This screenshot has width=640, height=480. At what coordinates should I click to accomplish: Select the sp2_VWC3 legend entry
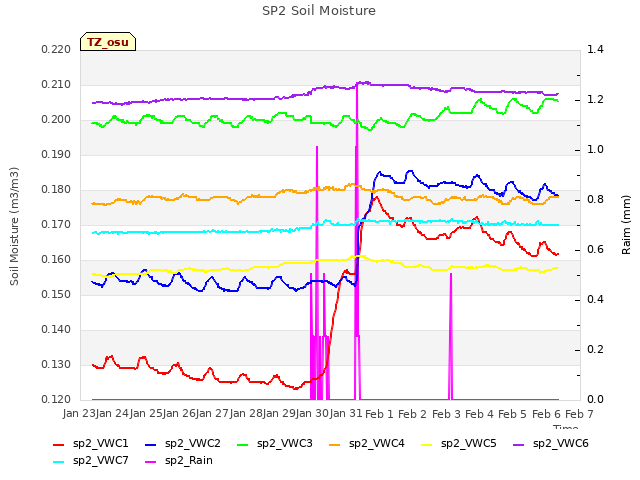(275, 444)
